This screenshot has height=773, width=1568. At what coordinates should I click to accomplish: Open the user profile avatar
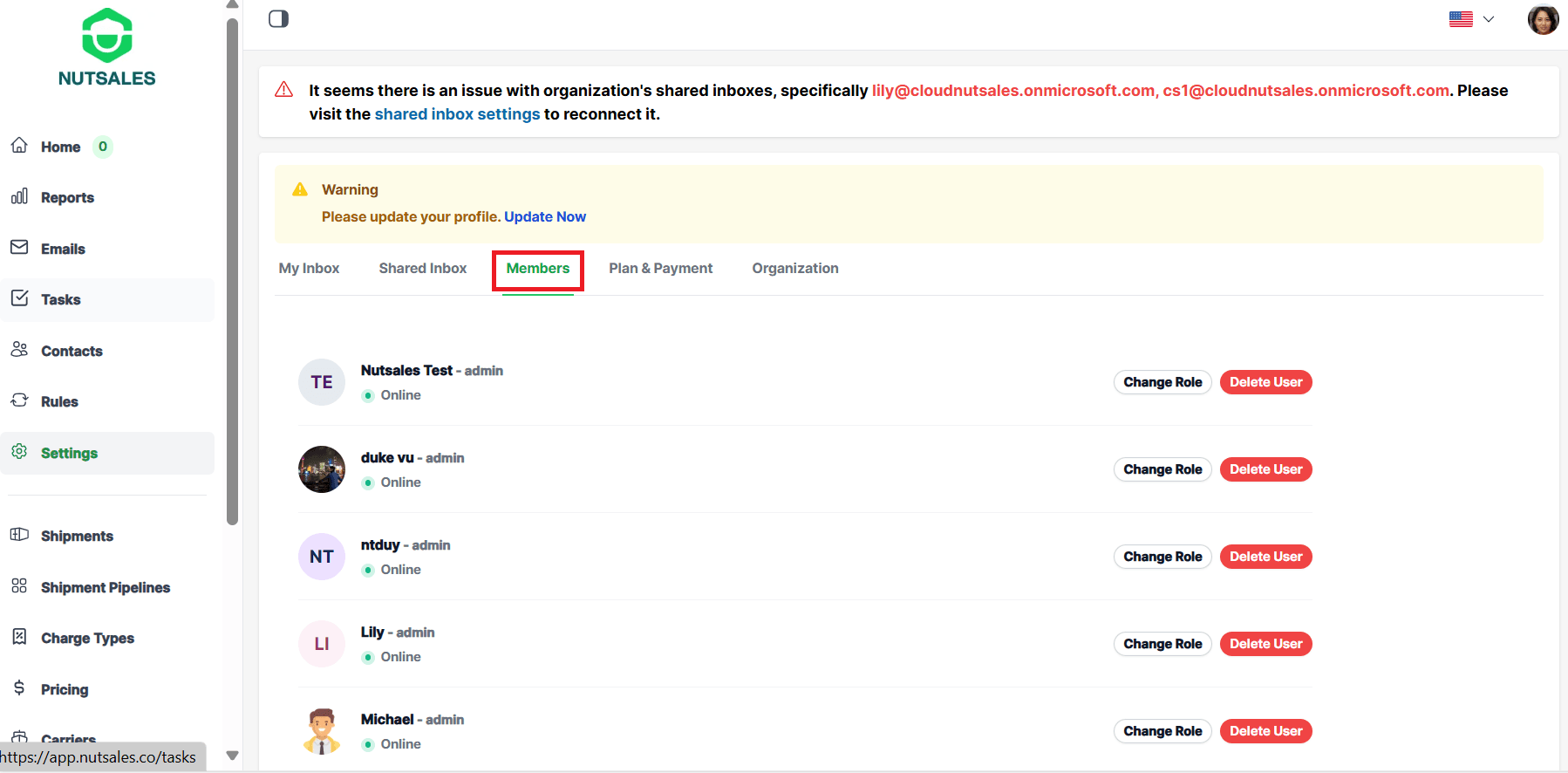click(1543, 19)
